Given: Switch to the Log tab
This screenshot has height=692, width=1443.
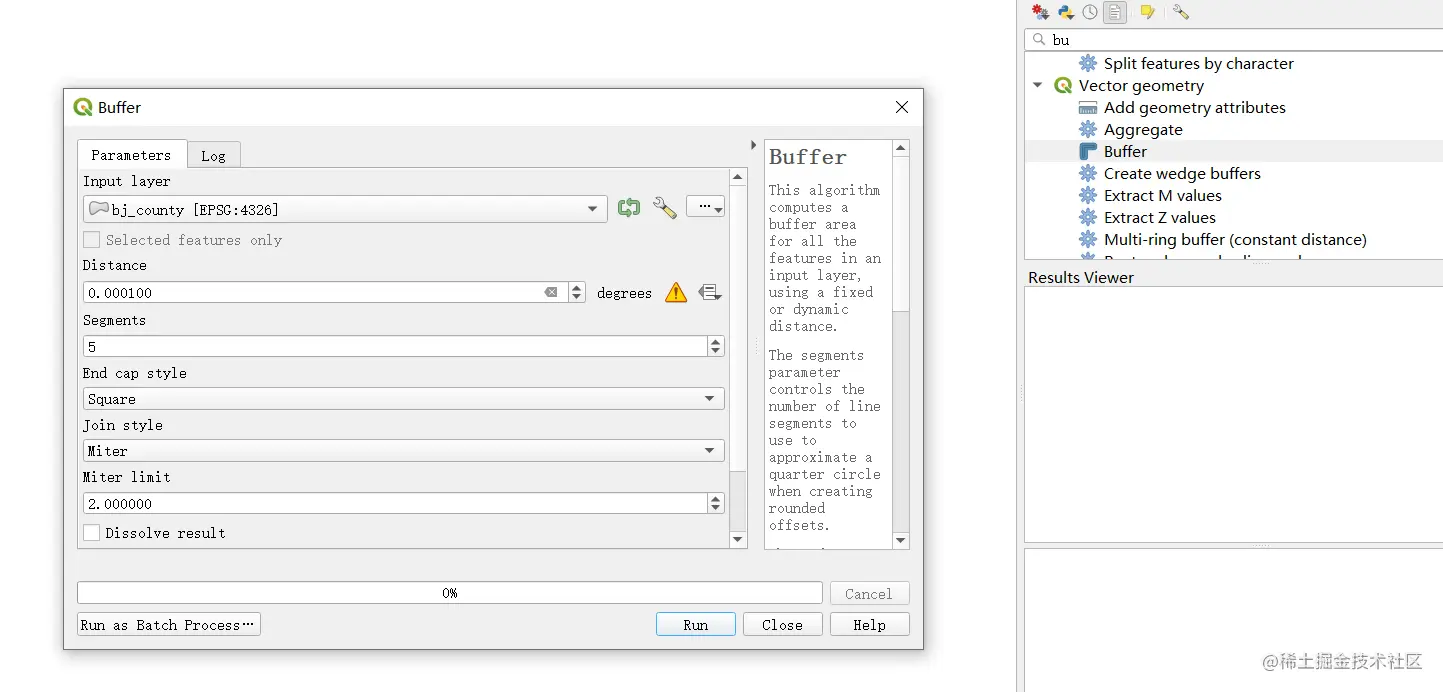Looking at the screenshot, I should [213, 155].
